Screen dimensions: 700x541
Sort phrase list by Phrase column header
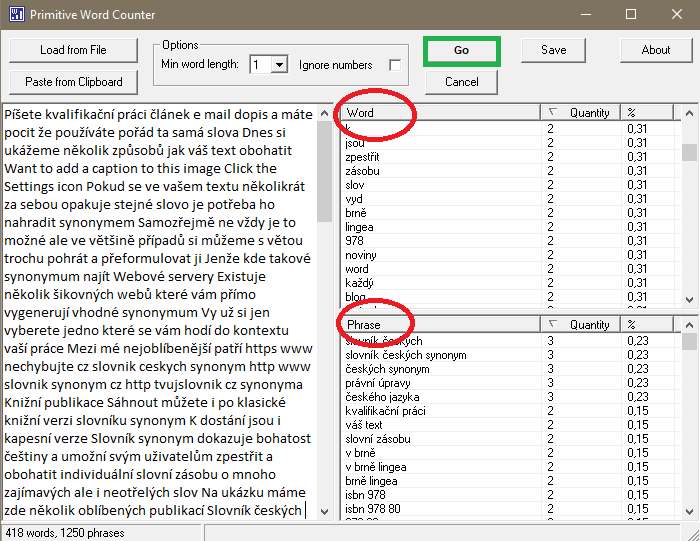(x=441, y=325)
